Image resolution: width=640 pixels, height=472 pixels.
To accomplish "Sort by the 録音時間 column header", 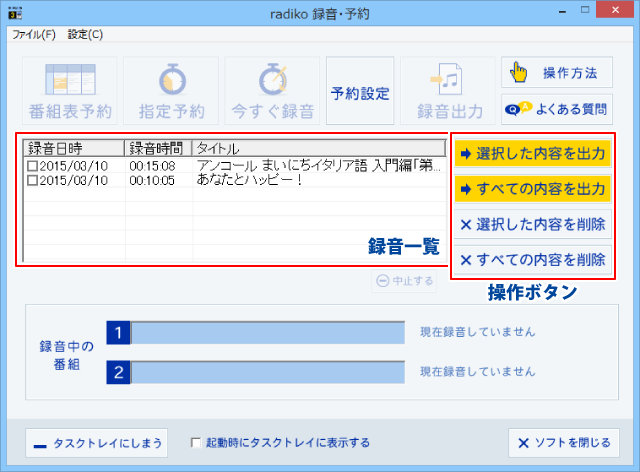I will click(x=158, y=148).
